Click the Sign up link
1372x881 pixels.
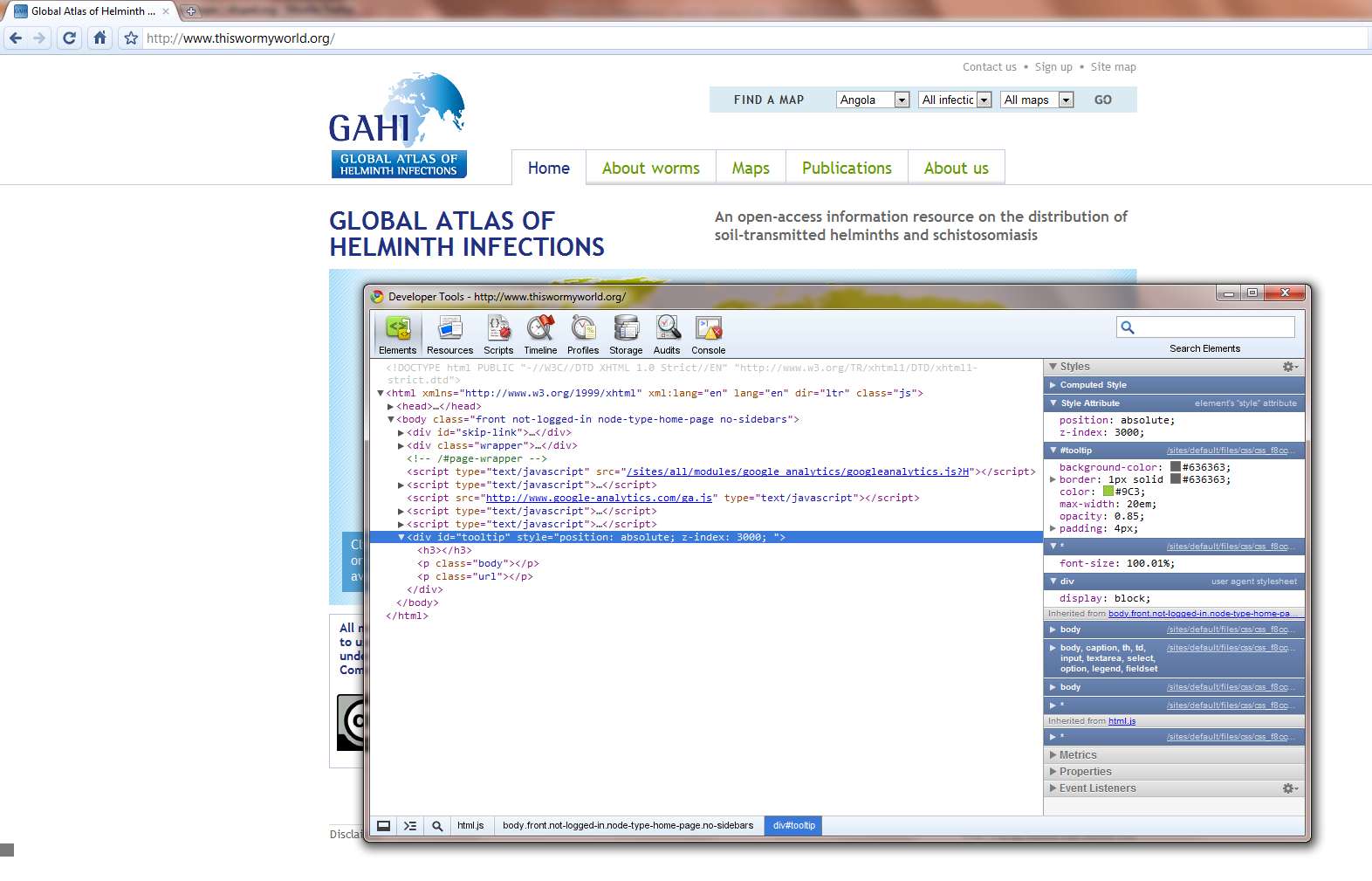pyautogui.click(x=1053, y=67)
